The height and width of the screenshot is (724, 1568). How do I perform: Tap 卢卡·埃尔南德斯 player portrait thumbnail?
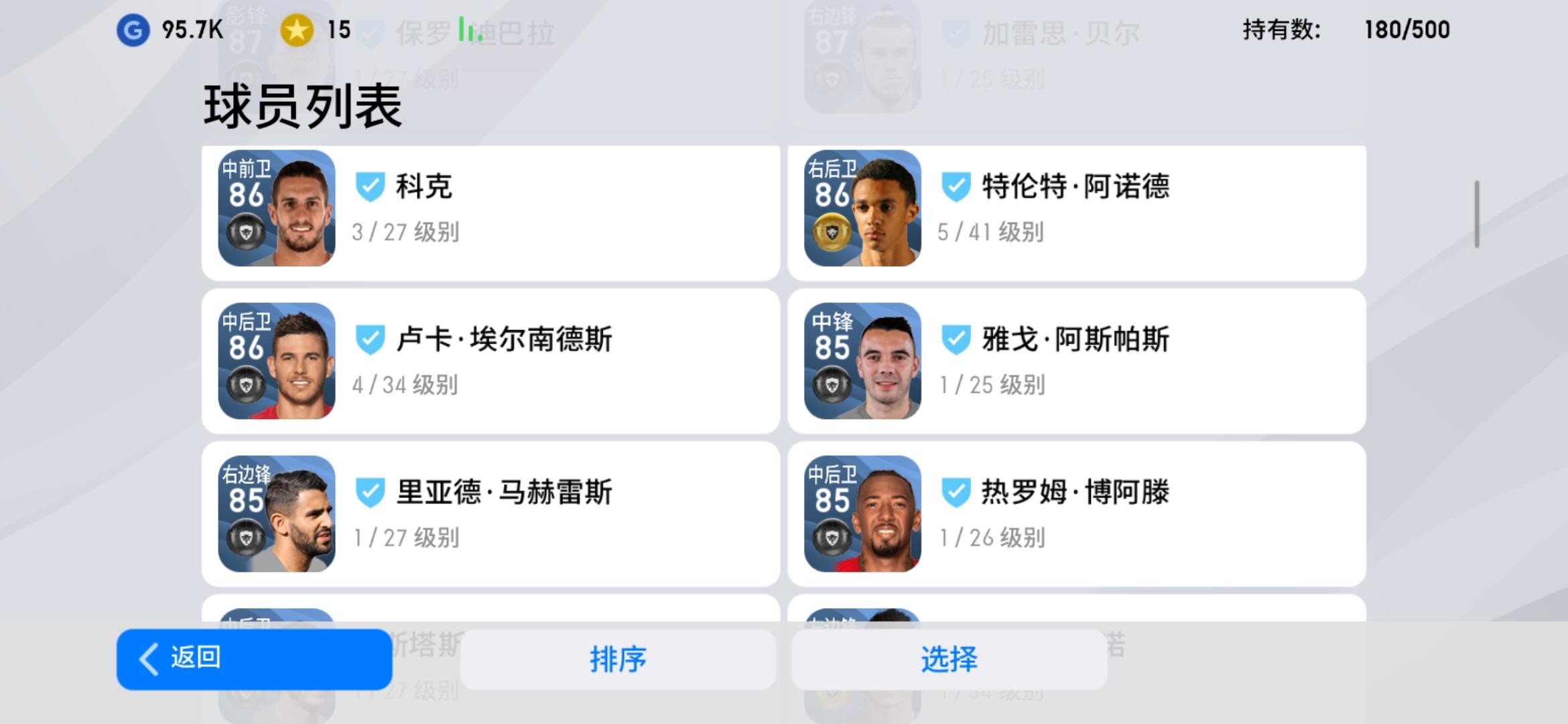pos(277,361)
